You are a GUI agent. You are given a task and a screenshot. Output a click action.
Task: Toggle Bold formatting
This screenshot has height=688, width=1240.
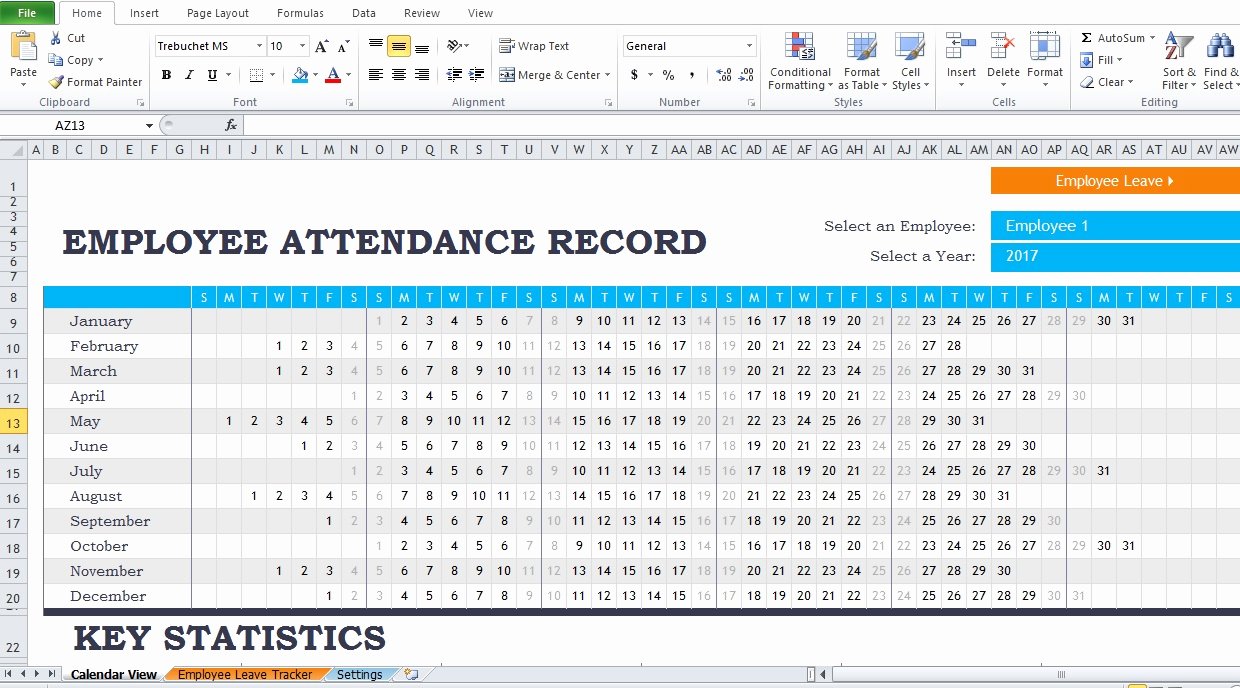[x=166, y=75]
